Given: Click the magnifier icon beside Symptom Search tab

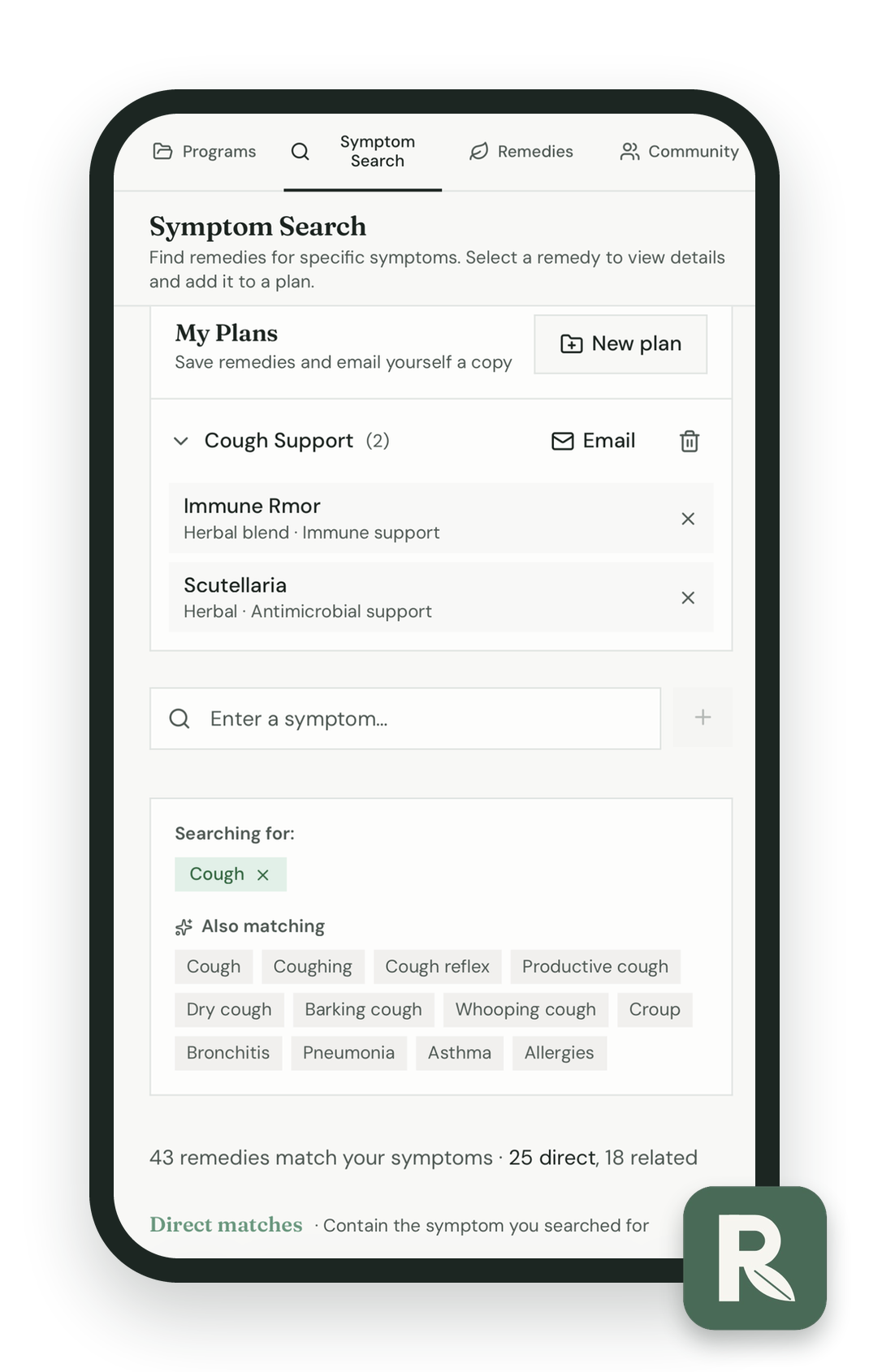Looking at the screenshot, I should pos(300,152).
